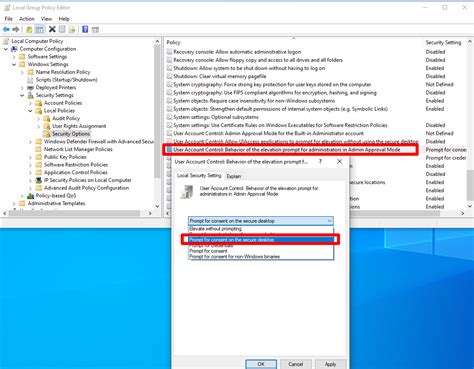Choose Elevate without prompting option
This screenshot has width=474, height=369.
coord(261,229)
